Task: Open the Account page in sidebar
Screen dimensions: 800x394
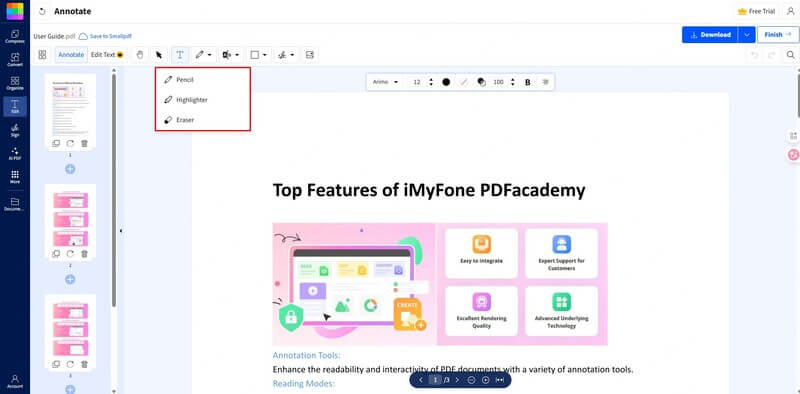Action: coord(15,382)
